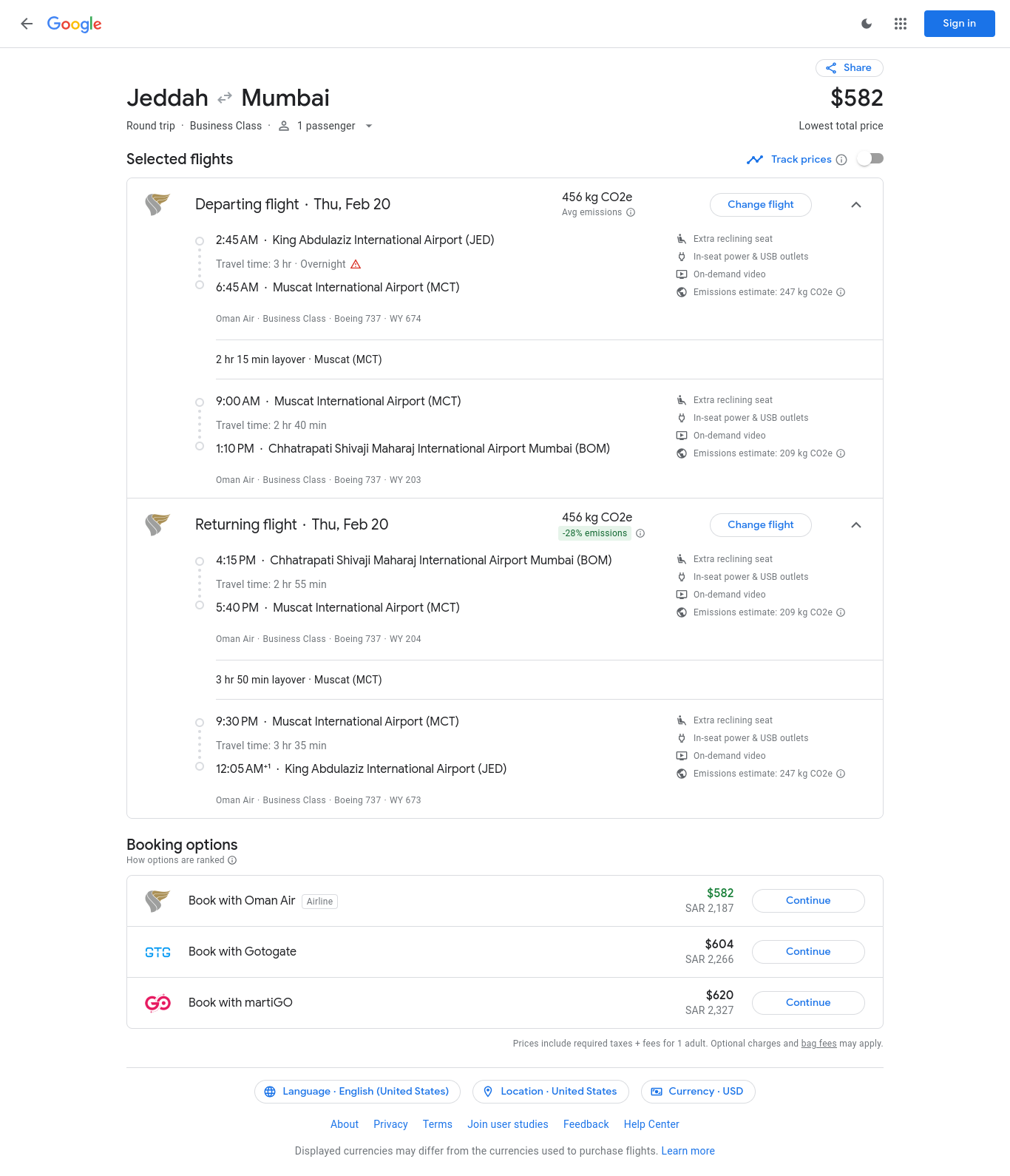Collapse the Departing flight details
The width and height of the screenshot is (1010, 1176).
[856, 205]
